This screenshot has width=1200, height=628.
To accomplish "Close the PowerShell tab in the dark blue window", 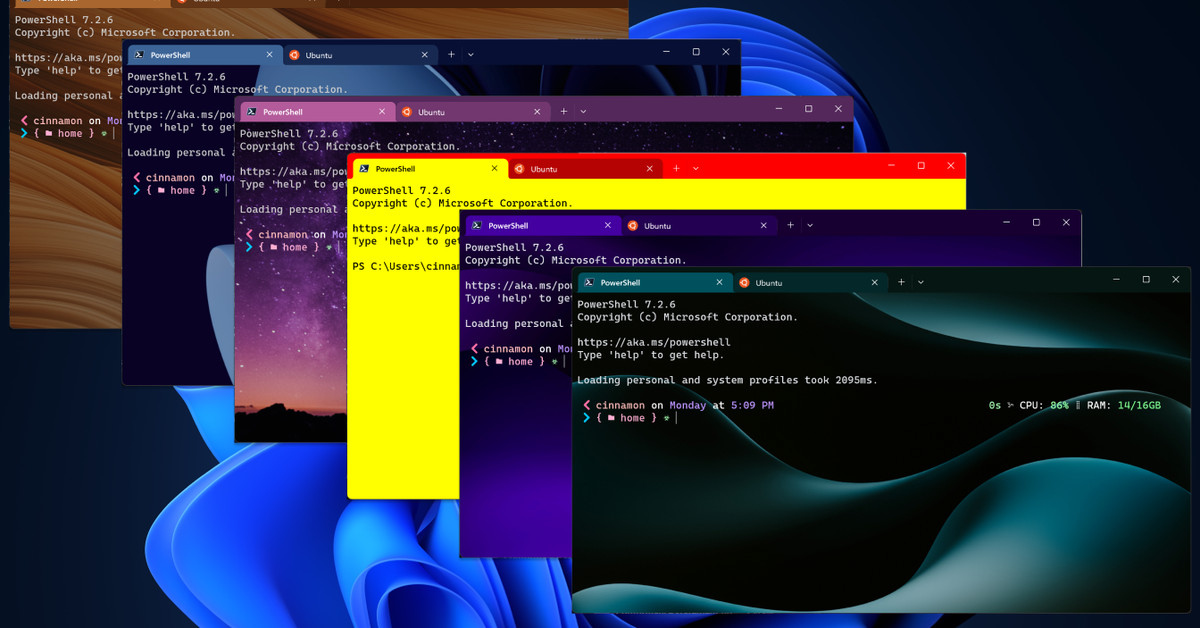I will pyautogui.click(x=269, y=54).
